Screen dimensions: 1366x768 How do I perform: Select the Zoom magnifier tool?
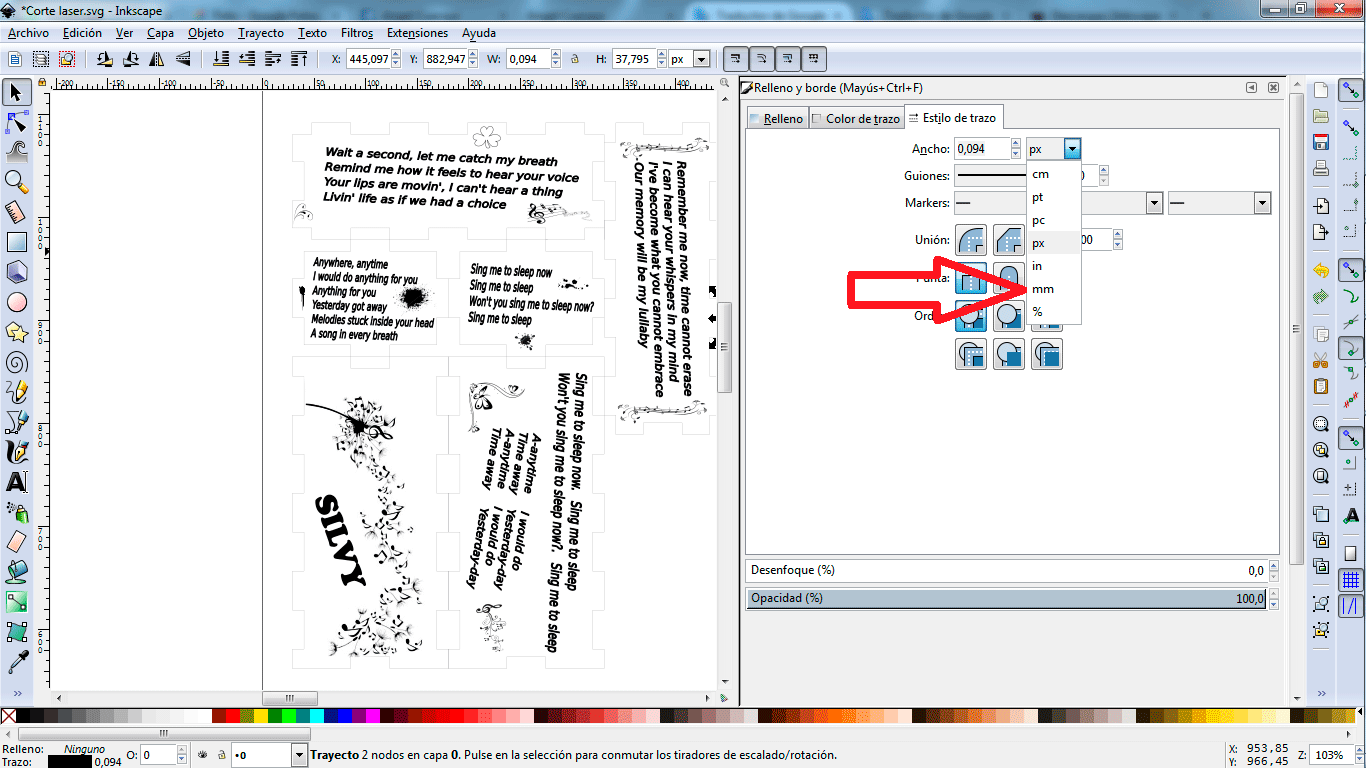pyautogui.click(x=16, y=182)
